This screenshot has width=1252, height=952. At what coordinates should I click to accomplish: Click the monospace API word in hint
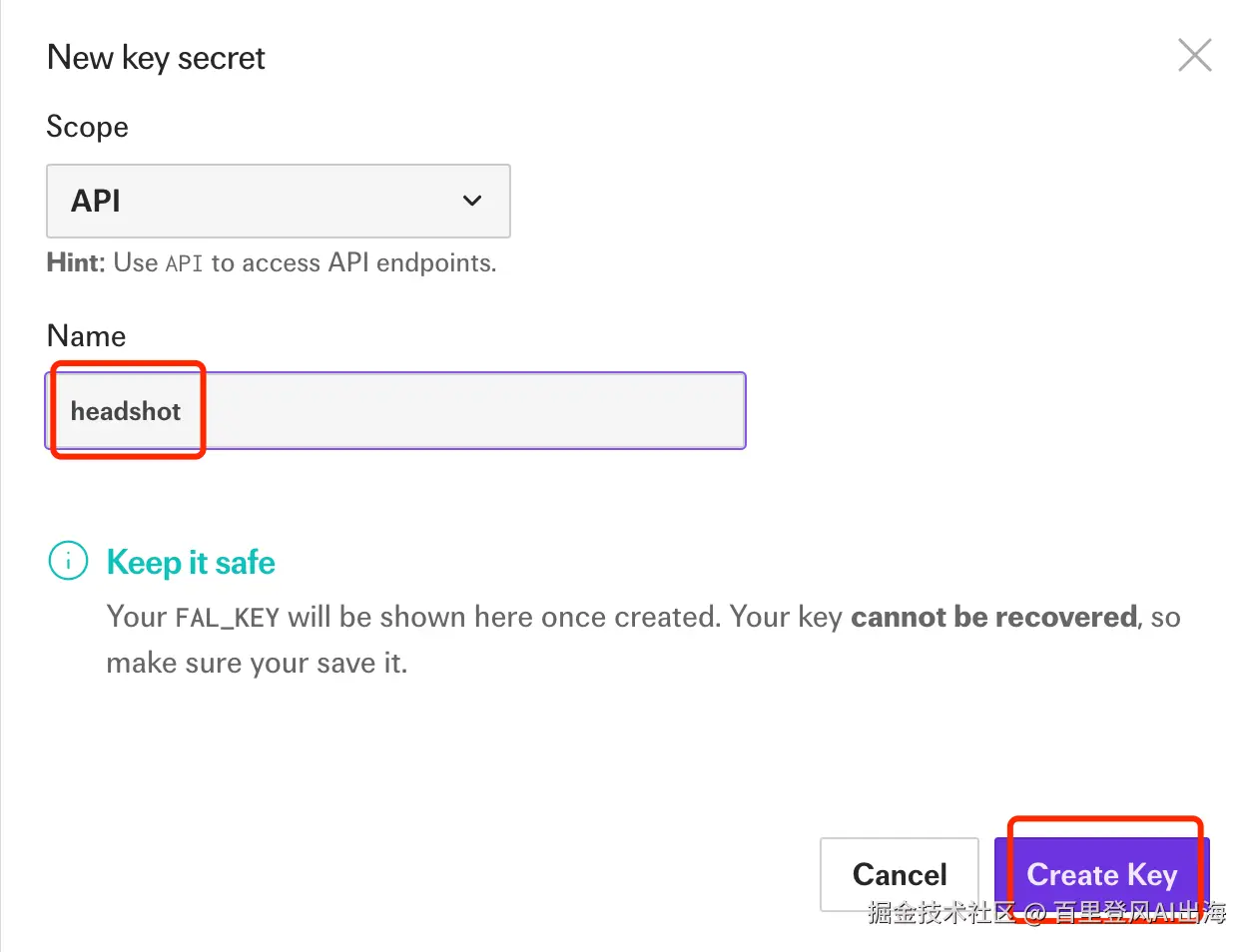click(184, 263)
